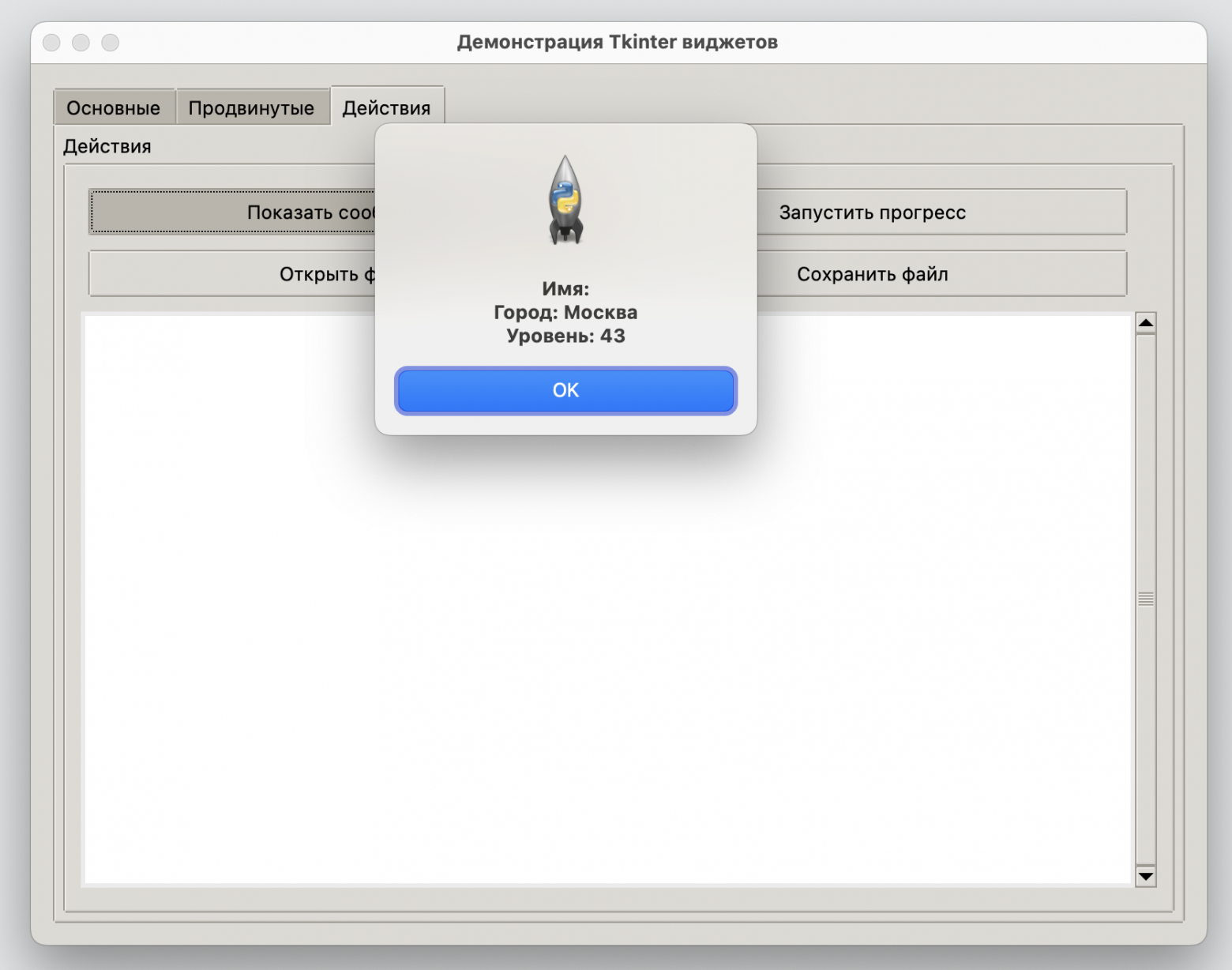
Task: Click the window close button
Action: coord(52,42)
